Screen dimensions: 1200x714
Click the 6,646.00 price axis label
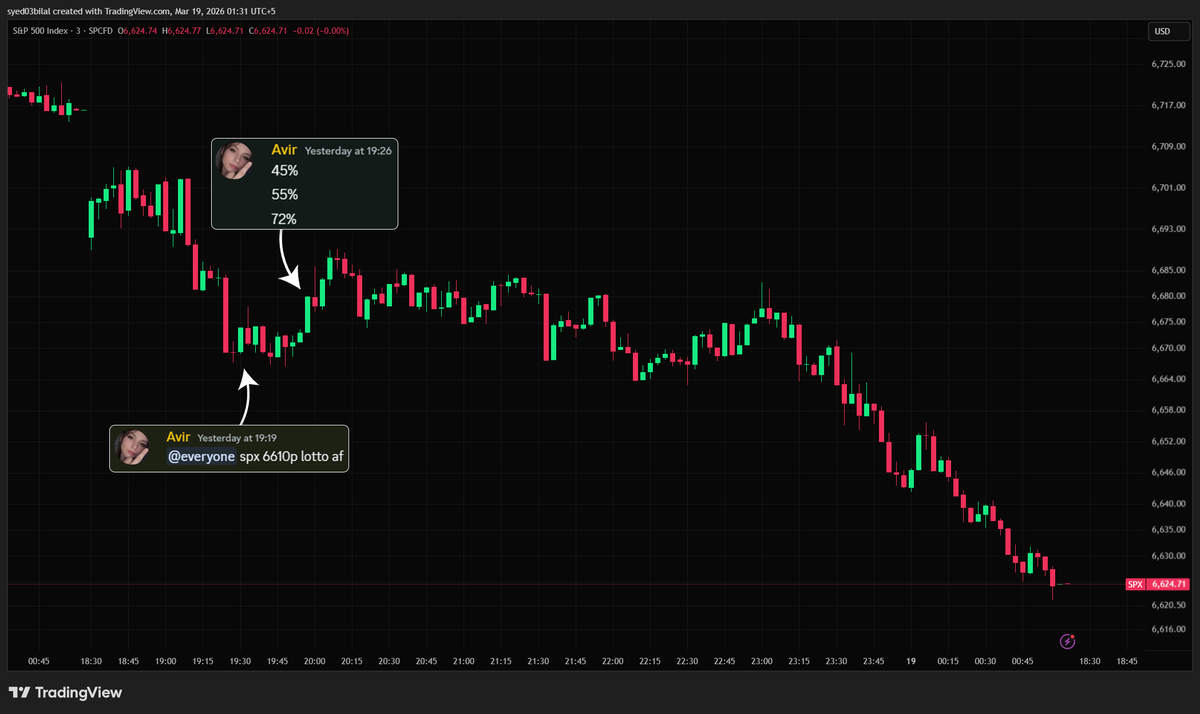pyautogui.click(x=1168, y=472)
